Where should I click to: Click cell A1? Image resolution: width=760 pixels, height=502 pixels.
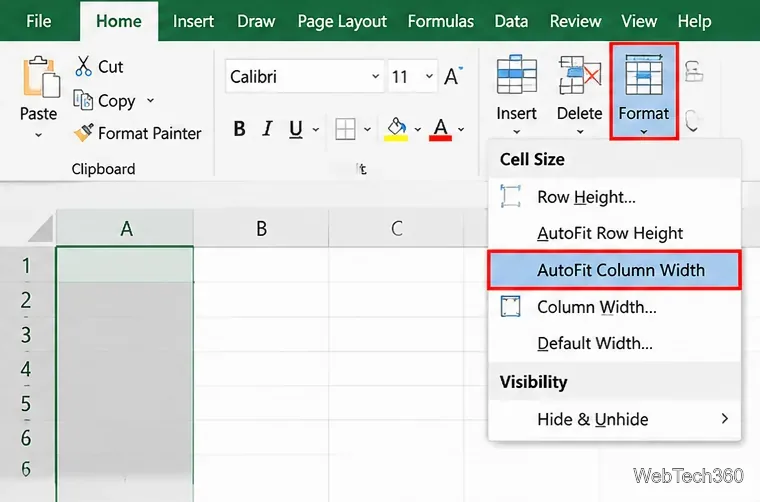(x=125, y=265)
